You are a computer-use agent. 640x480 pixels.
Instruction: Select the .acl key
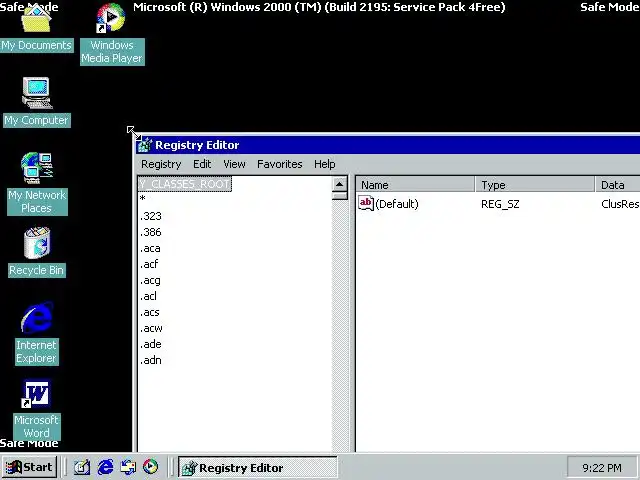(148, 296)
